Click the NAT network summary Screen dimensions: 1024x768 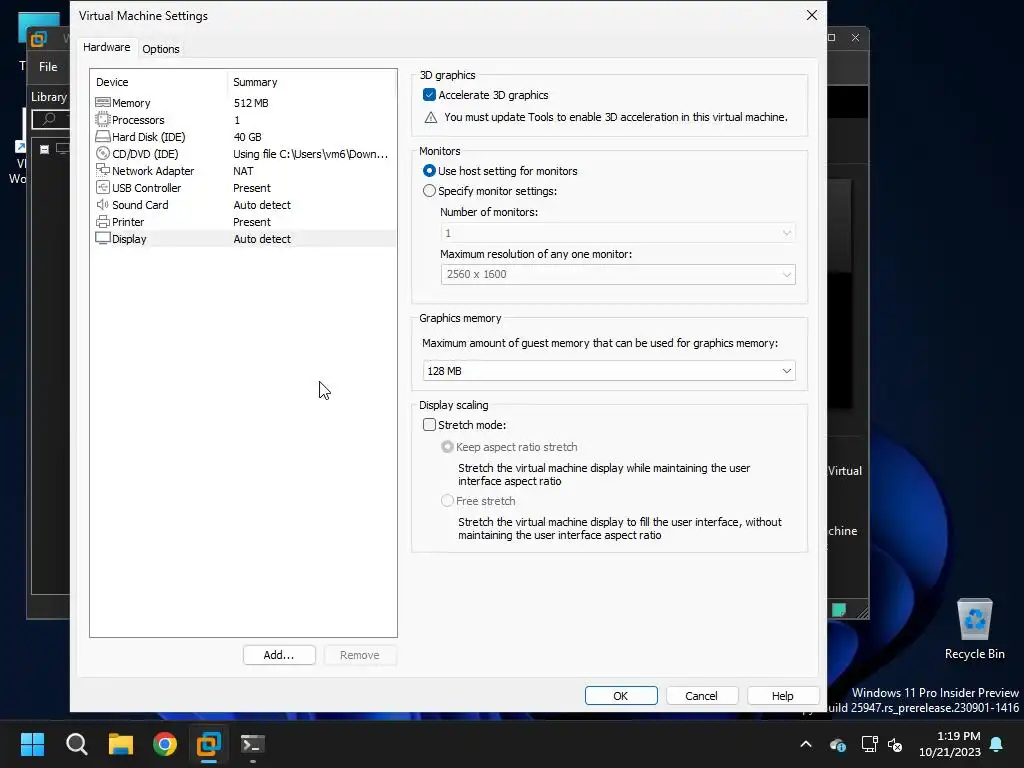[x=244, y=170]
